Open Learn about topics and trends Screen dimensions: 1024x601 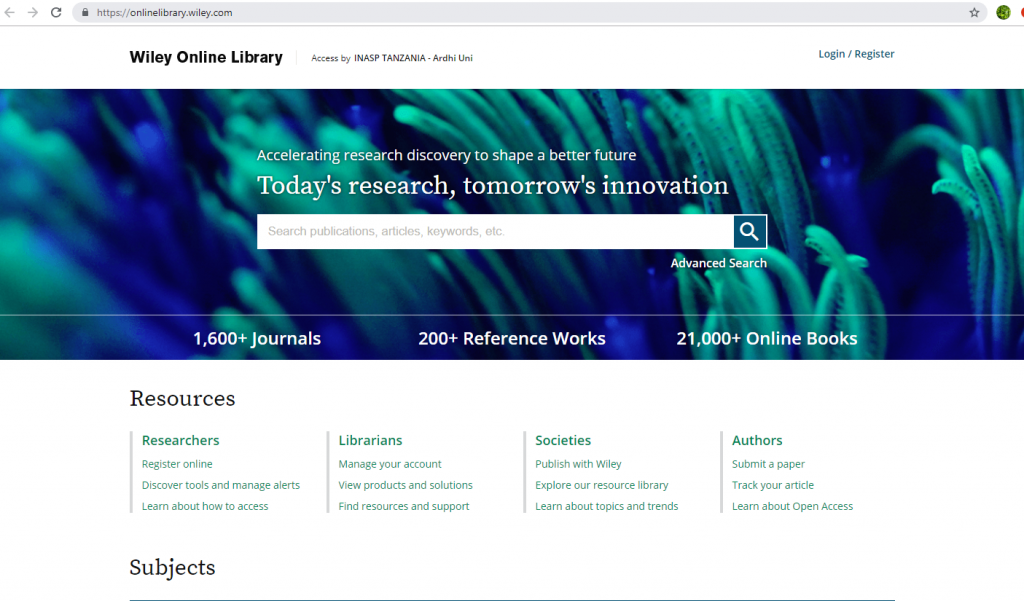point(607,506)
